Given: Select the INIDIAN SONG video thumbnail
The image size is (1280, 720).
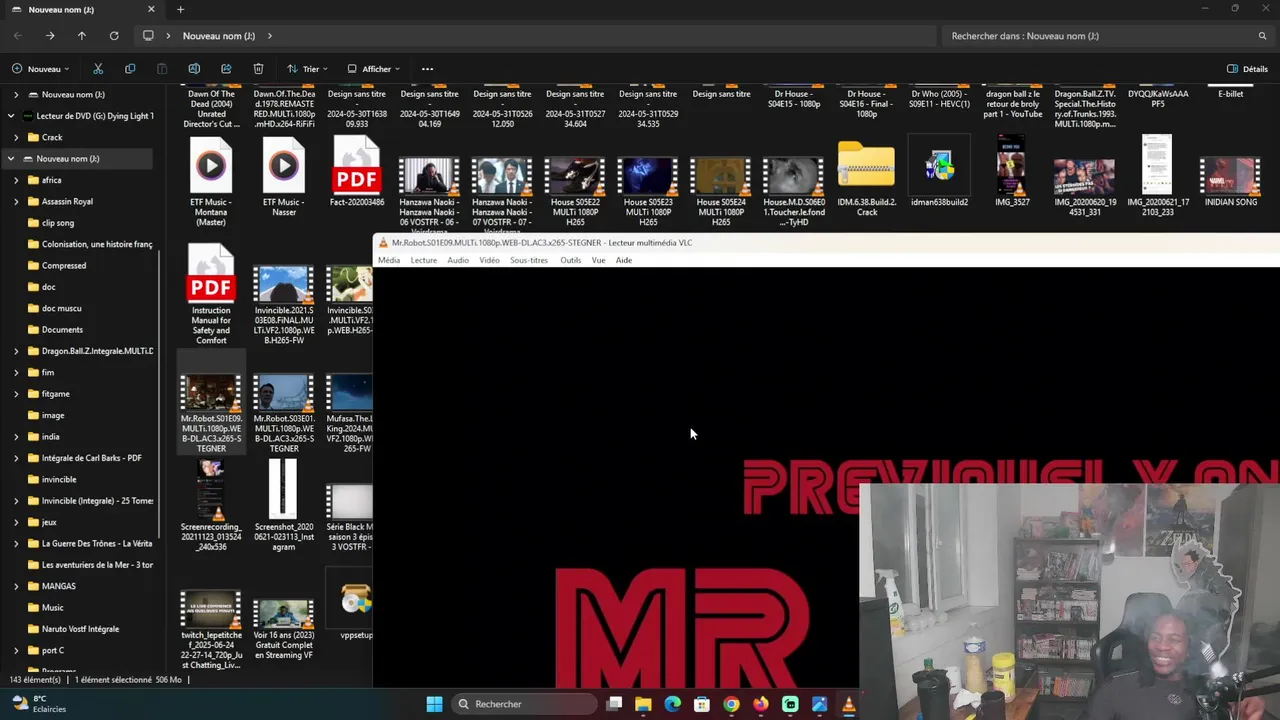Looking at the screenshot, I should coord(1230,175).
